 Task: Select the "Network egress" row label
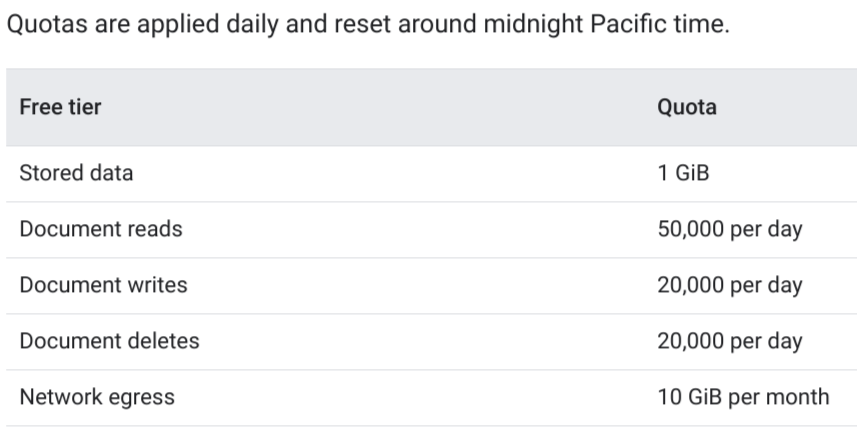pos(97,397)
